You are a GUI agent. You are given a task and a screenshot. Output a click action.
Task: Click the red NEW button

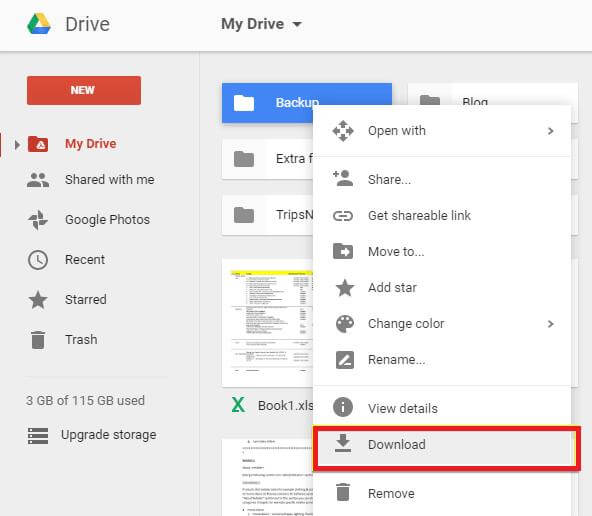coord(84,90)
